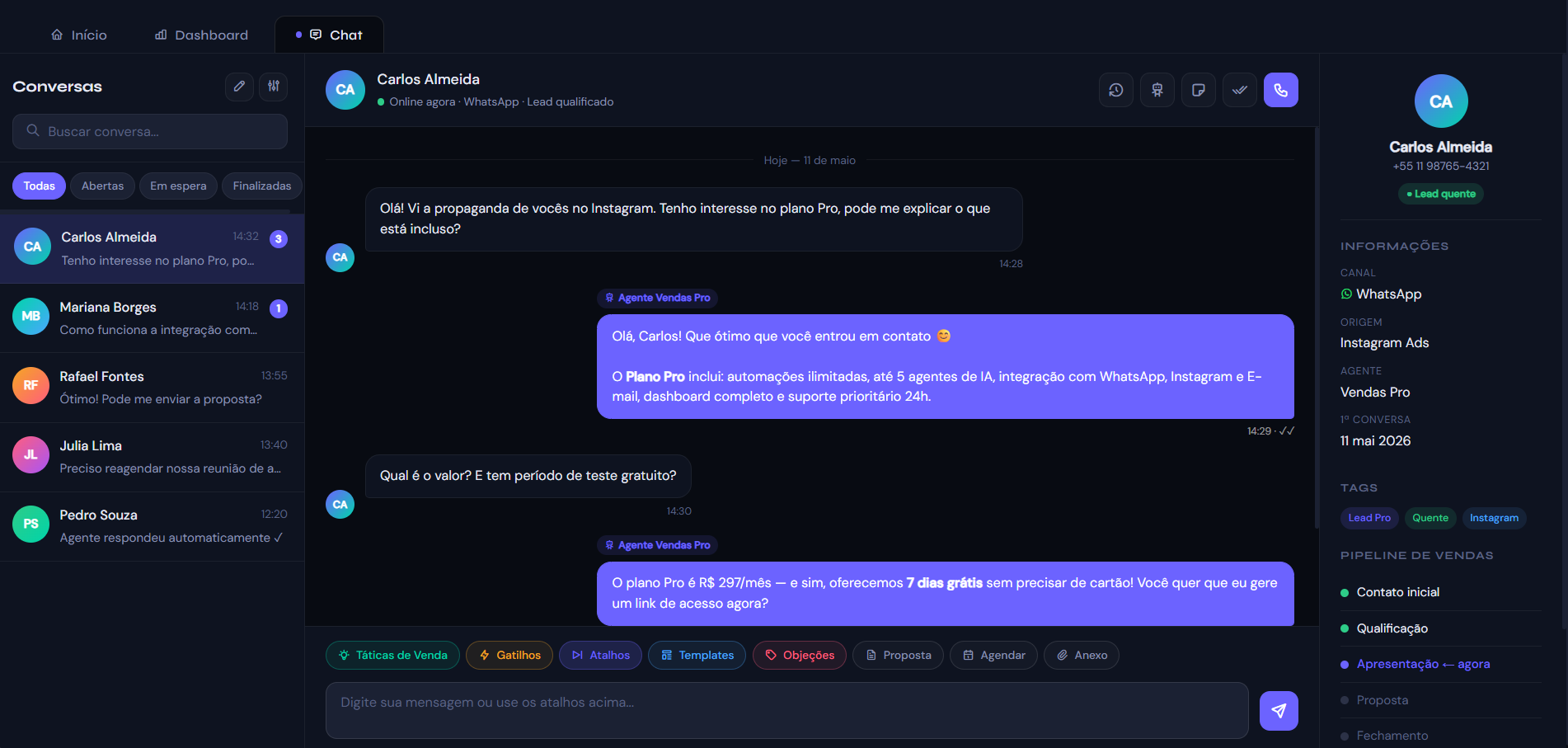The image size is (1568, 748).
Task: Open the conversation filter sliders icon
Action: 274,86
